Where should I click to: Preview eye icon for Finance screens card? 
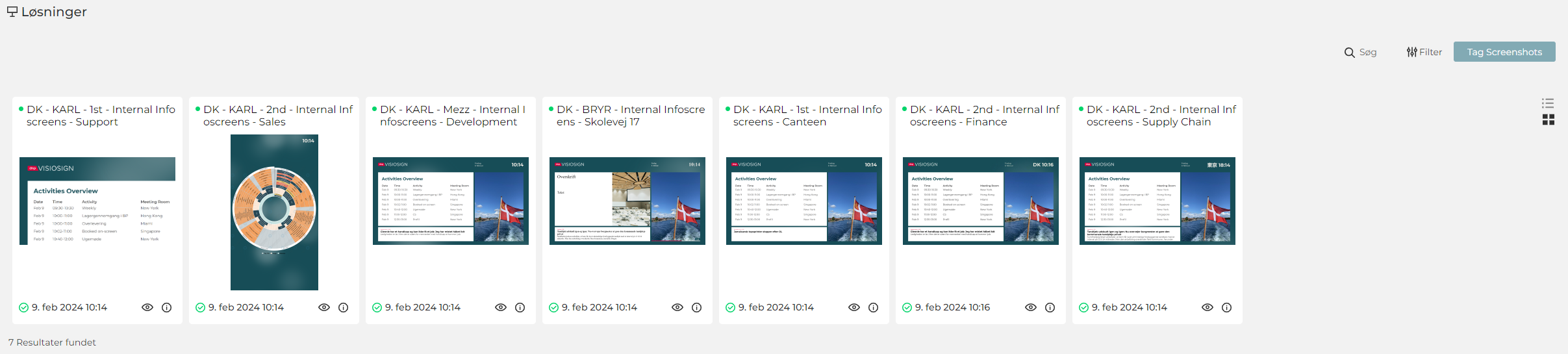pyautogui.click(x=1031, y=307)
